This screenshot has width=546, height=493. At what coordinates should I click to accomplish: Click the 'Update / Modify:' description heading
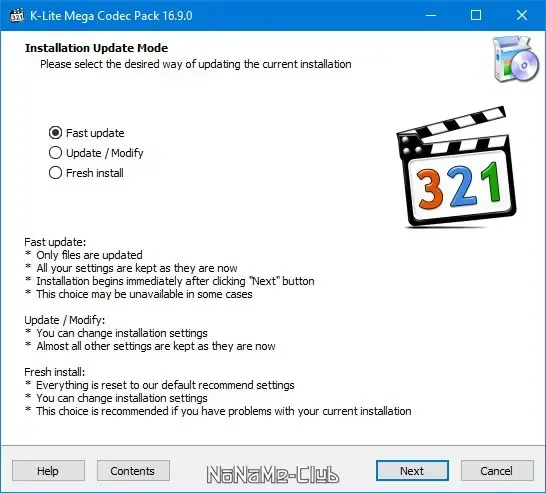(64, 320)
